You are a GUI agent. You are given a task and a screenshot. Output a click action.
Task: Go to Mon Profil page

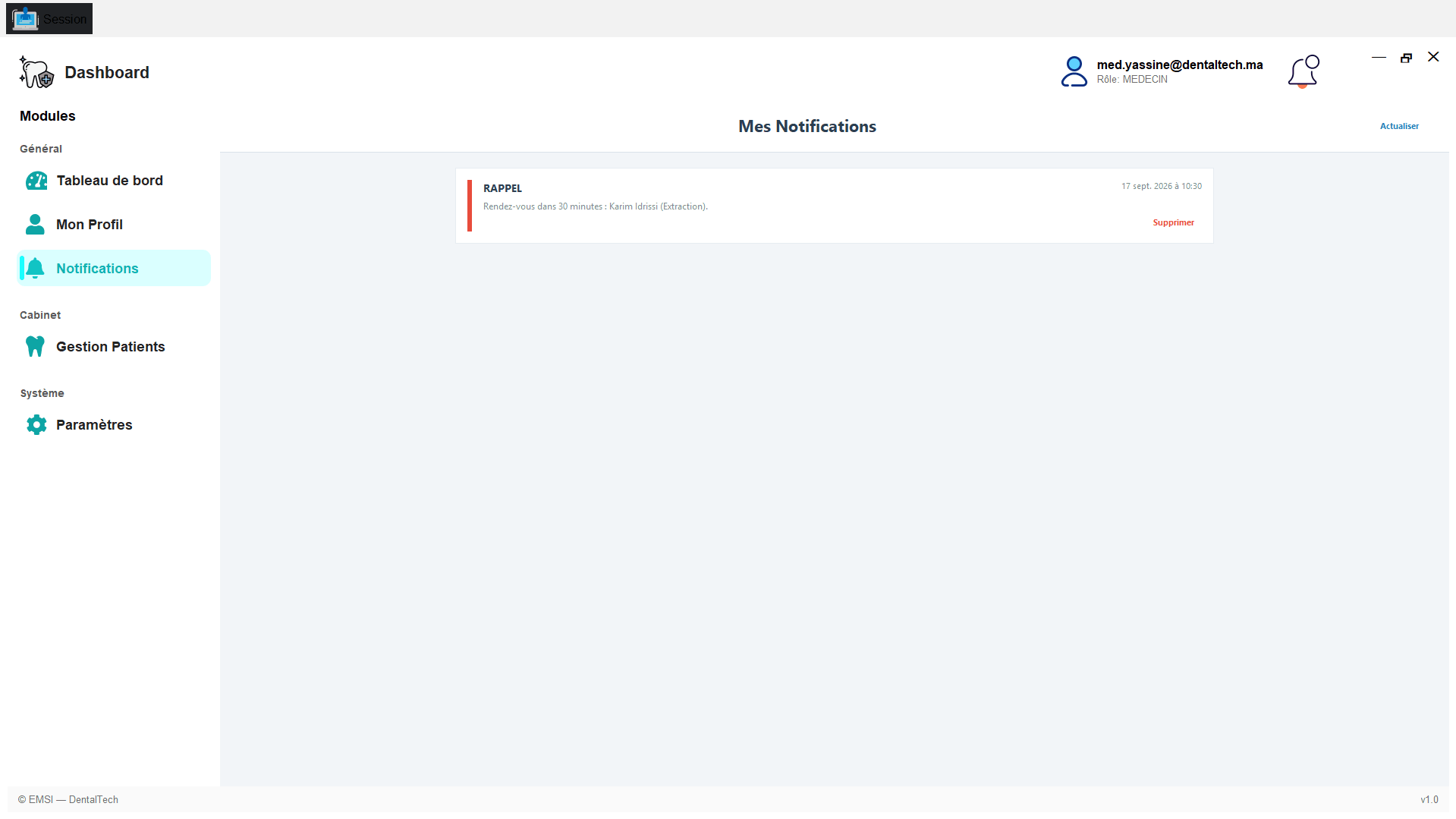114,225
